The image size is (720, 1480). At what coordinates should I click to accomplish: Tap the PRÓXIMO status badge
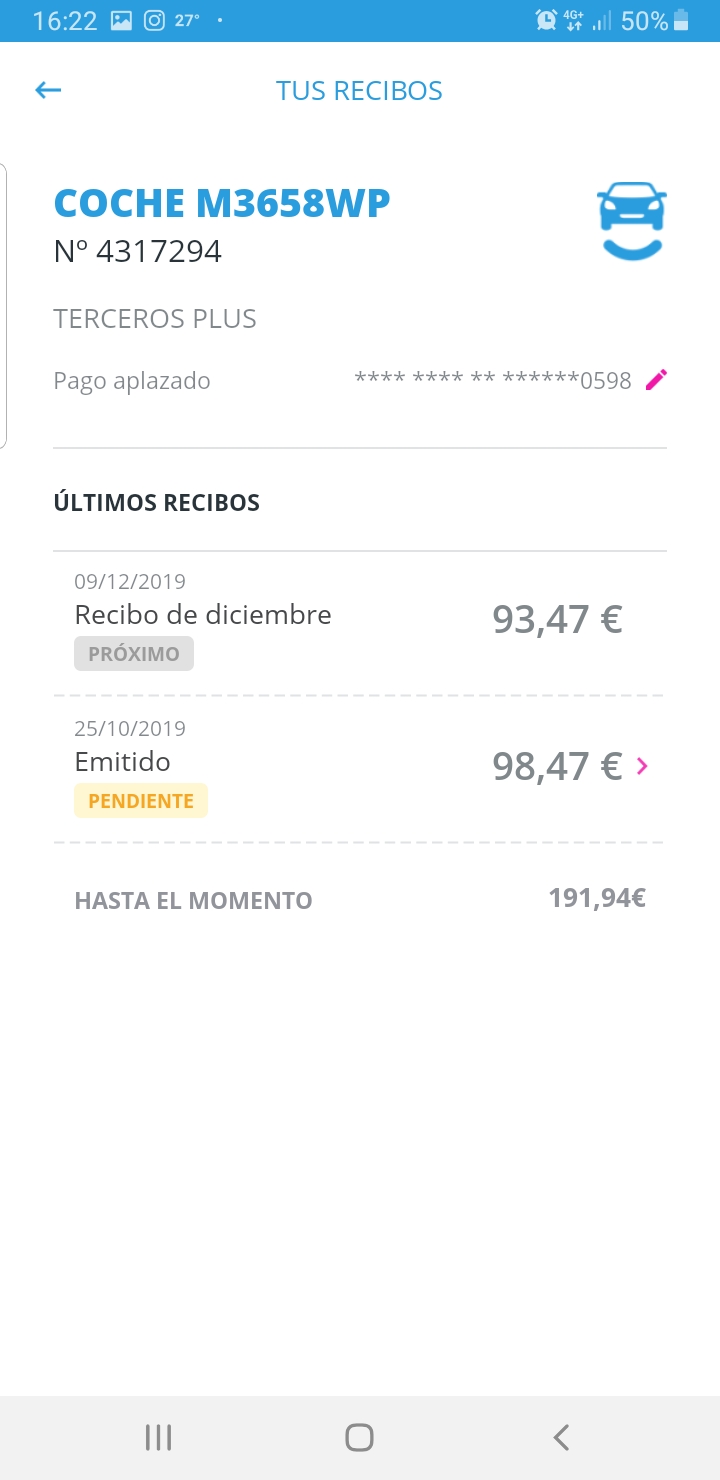134,654
